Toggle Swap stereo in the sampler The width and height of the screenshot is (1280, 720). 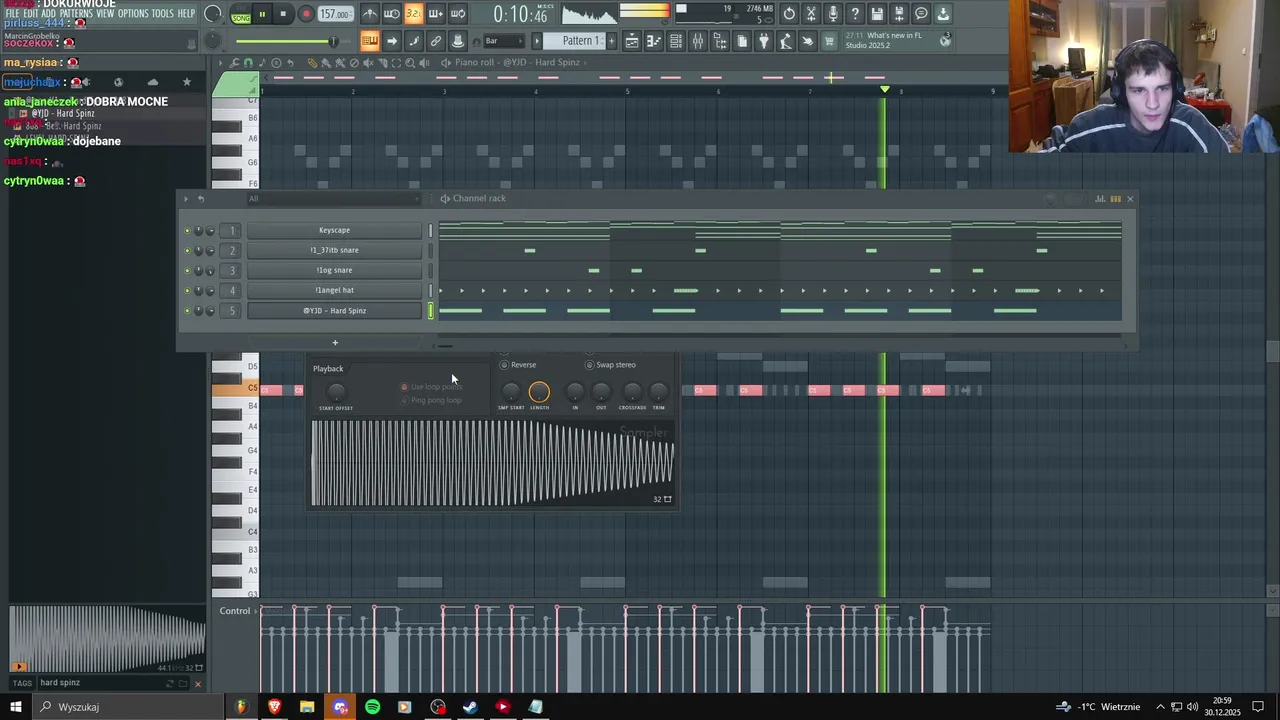coord(610,365)
